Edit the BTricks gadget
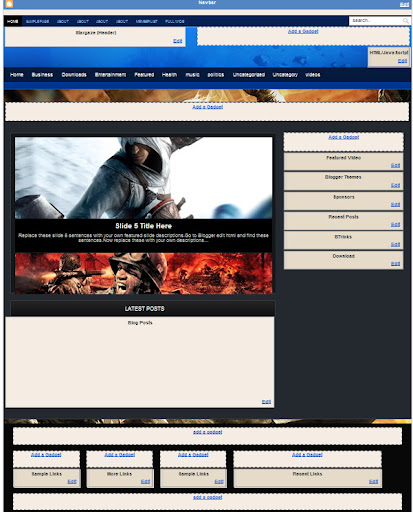 pyautogui.click(x=395, y=244)
